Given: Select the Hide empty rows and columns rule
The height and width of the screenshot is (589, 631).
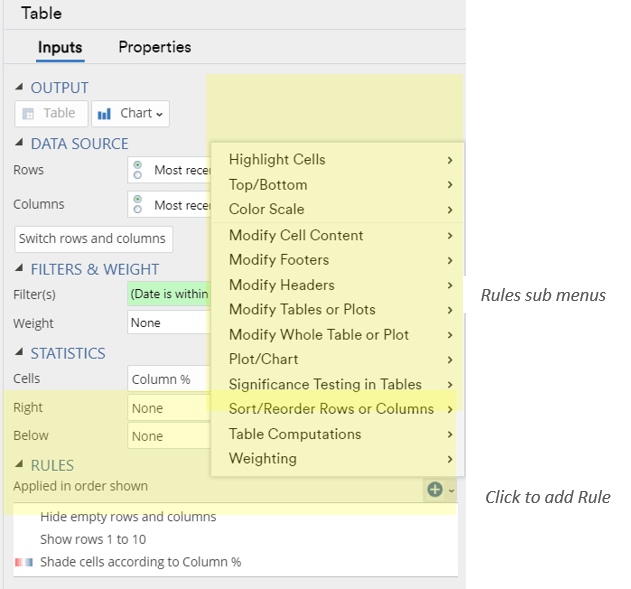Looking at the screenshot, I should click(128, 517).
